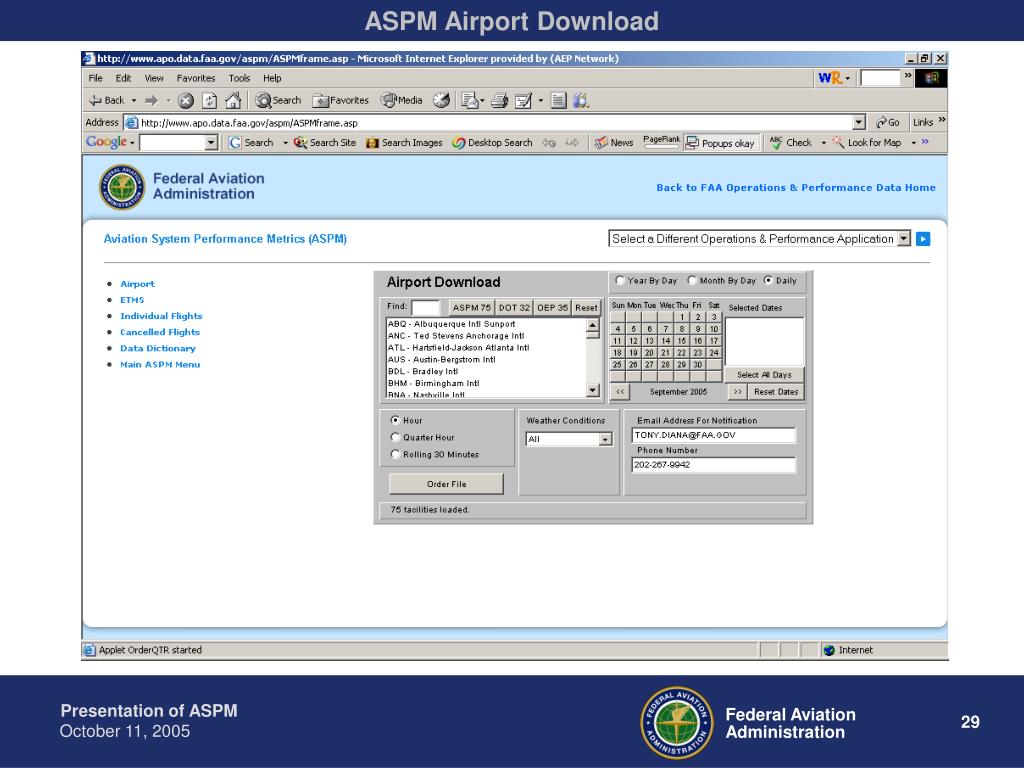Click the Order File button

446,484
